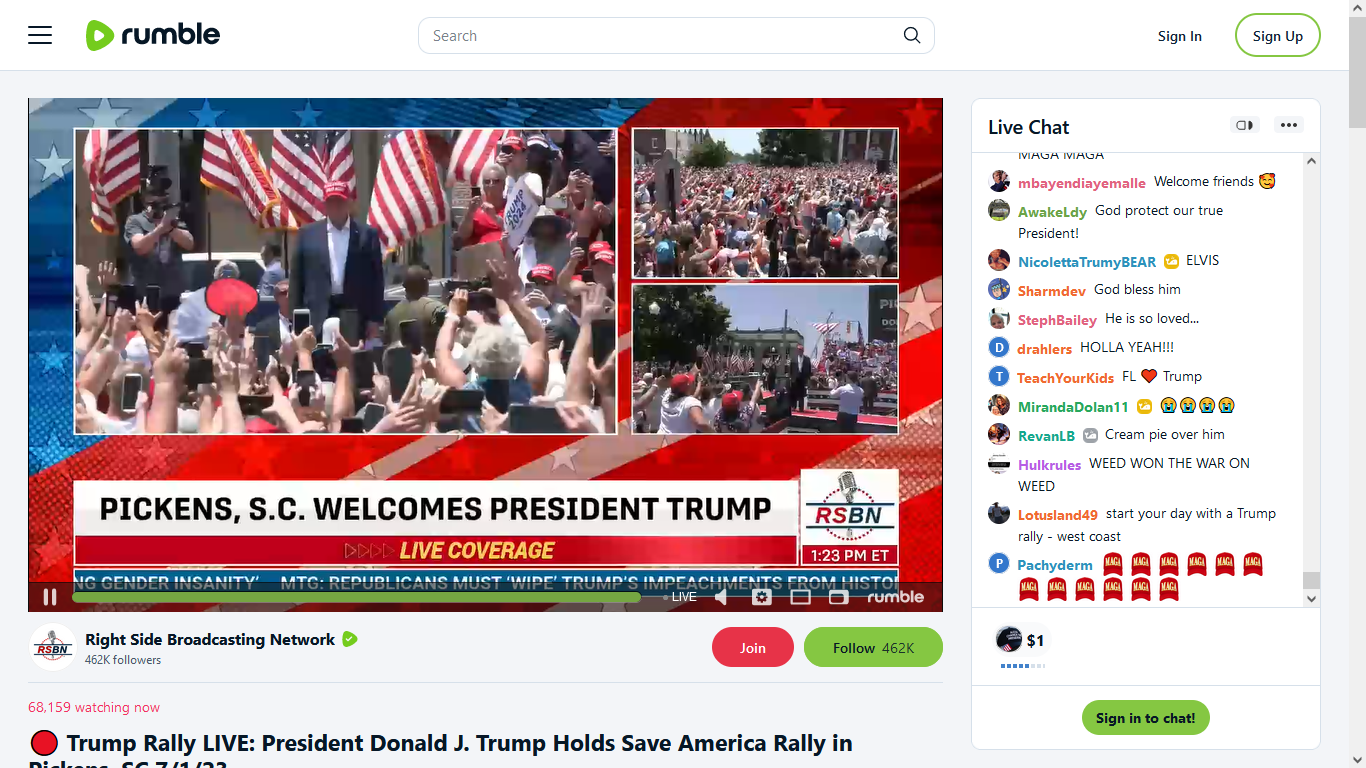This screenshot has height=768, width=1366.
Task: Click username StephBailey in chat
Action: coord(1057,320)
